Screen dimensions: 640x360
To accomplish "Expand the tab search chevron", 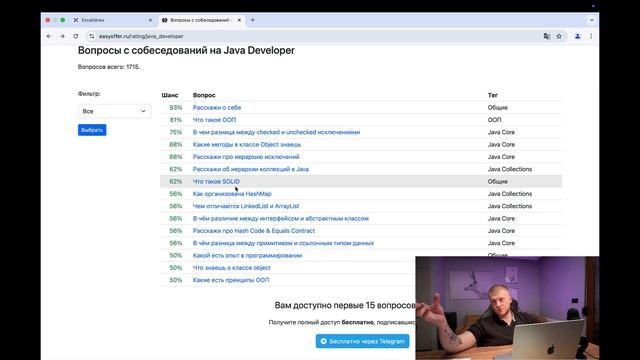I will coord(591,20).
